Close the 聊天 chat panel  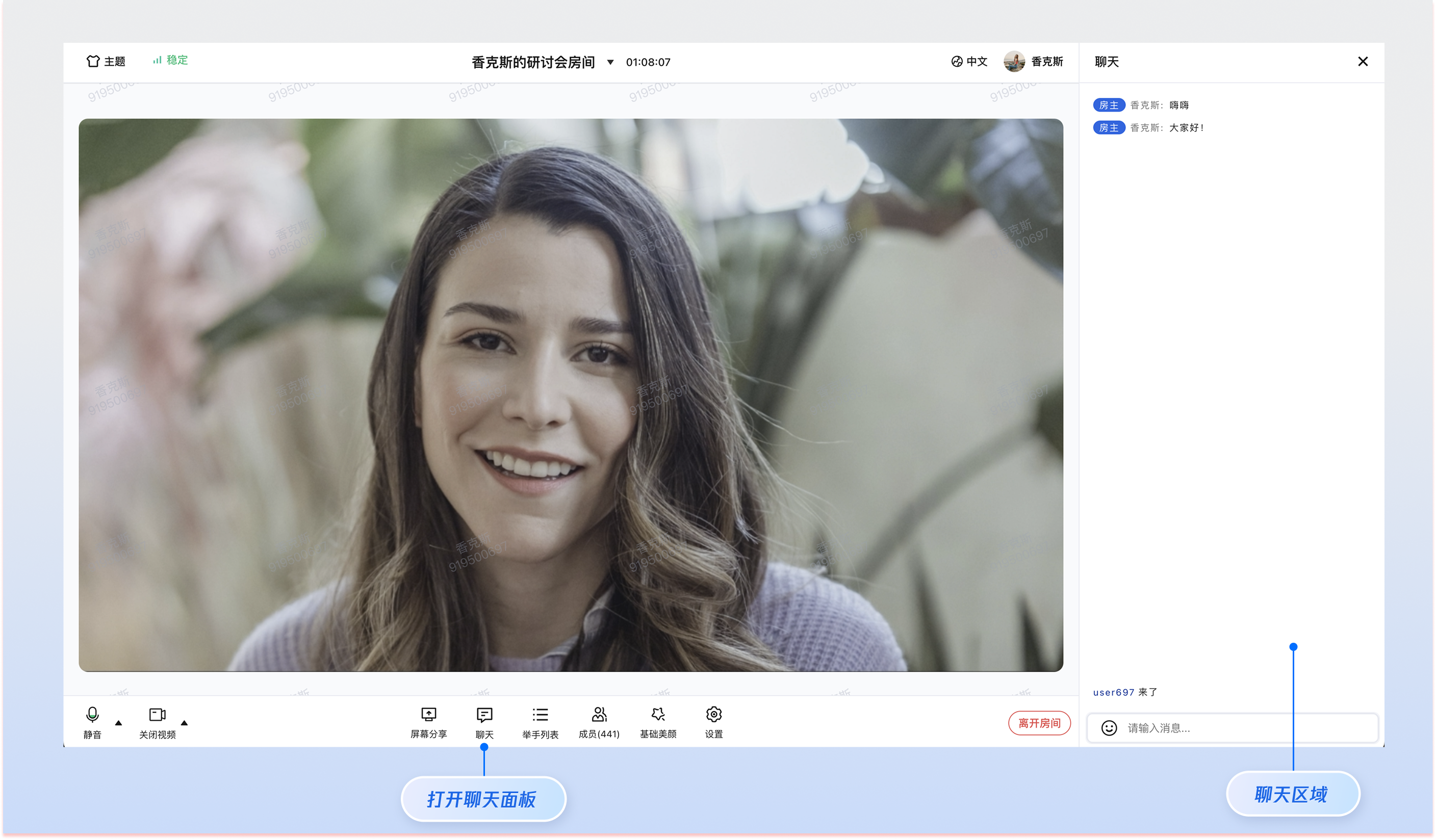[x=1363, y=61]
